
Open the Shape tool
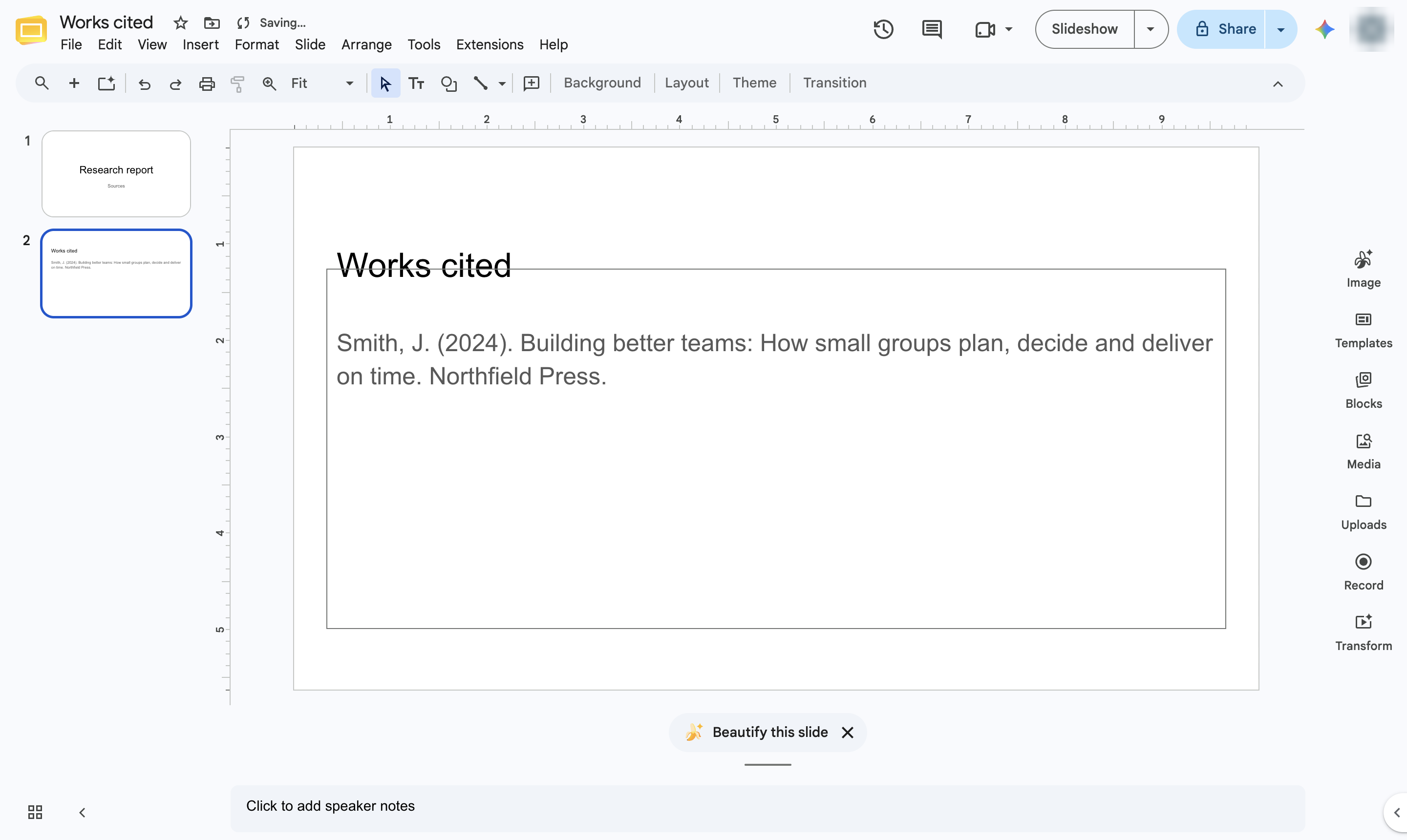[448, 83]
